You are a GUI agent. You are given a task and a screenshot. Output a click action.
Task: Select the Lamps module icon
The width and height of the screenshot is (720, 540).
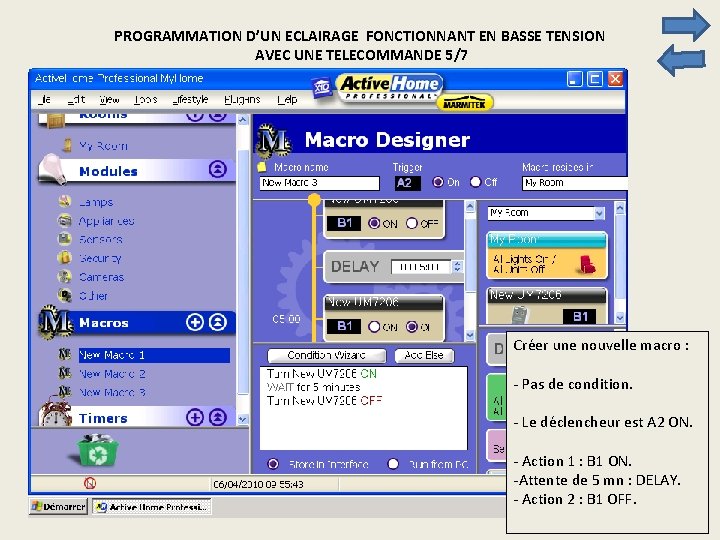pyautogui.click(x=65, y=201)
